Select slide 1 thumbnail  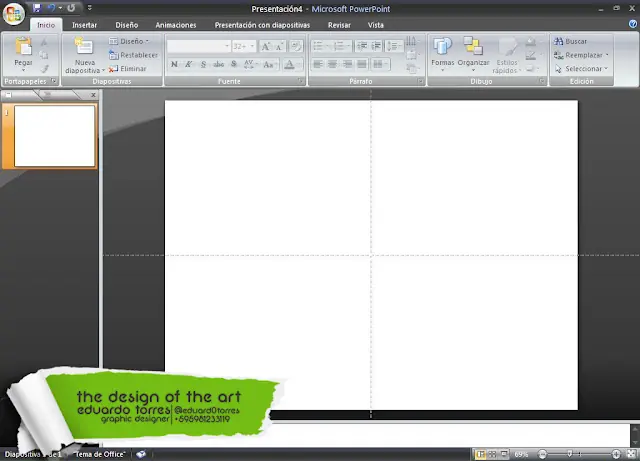pyautogui.click(x=54, y=136)
